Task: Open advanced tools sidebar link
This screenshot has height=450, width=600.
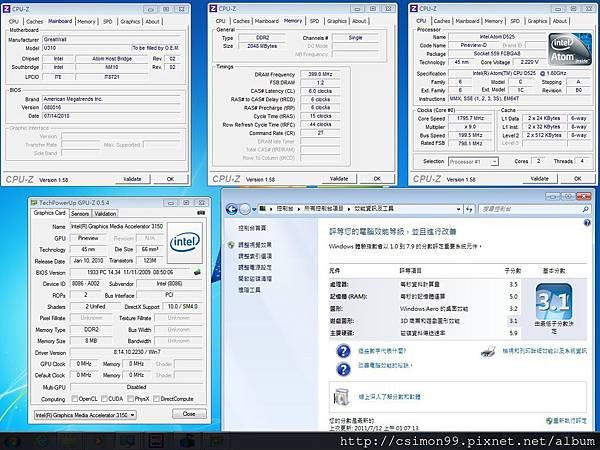Action: [249, 290]
